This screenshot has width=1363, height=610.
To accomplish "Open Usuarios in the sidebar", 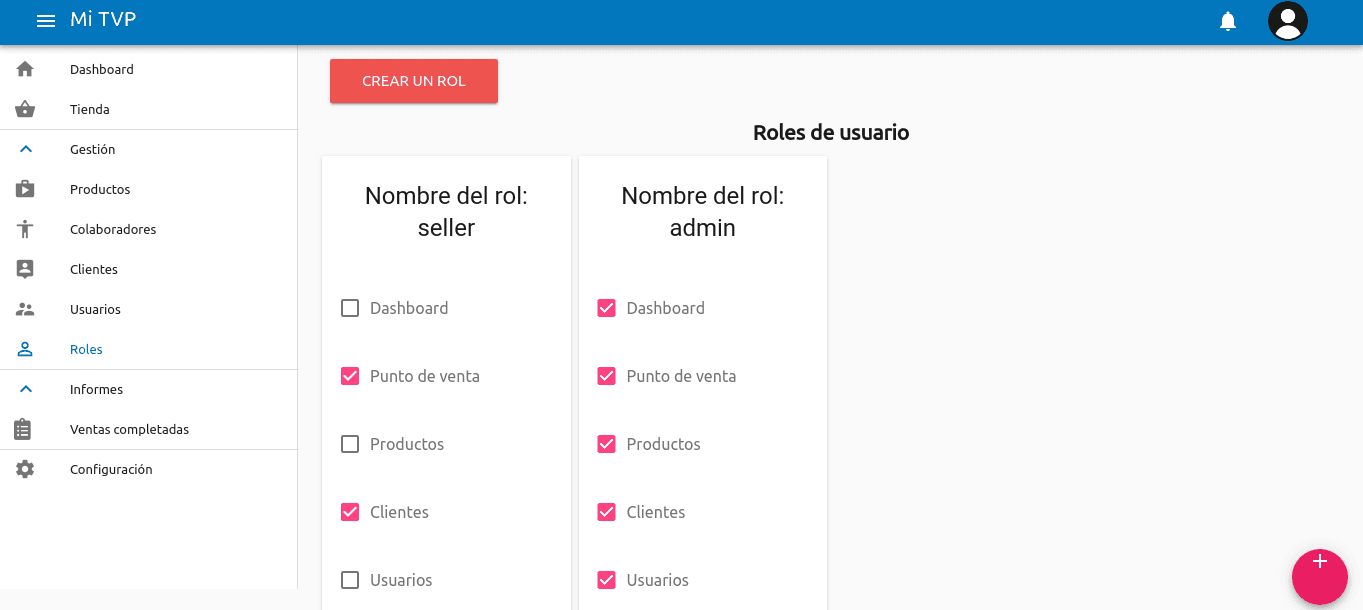I will pos(148,309).
